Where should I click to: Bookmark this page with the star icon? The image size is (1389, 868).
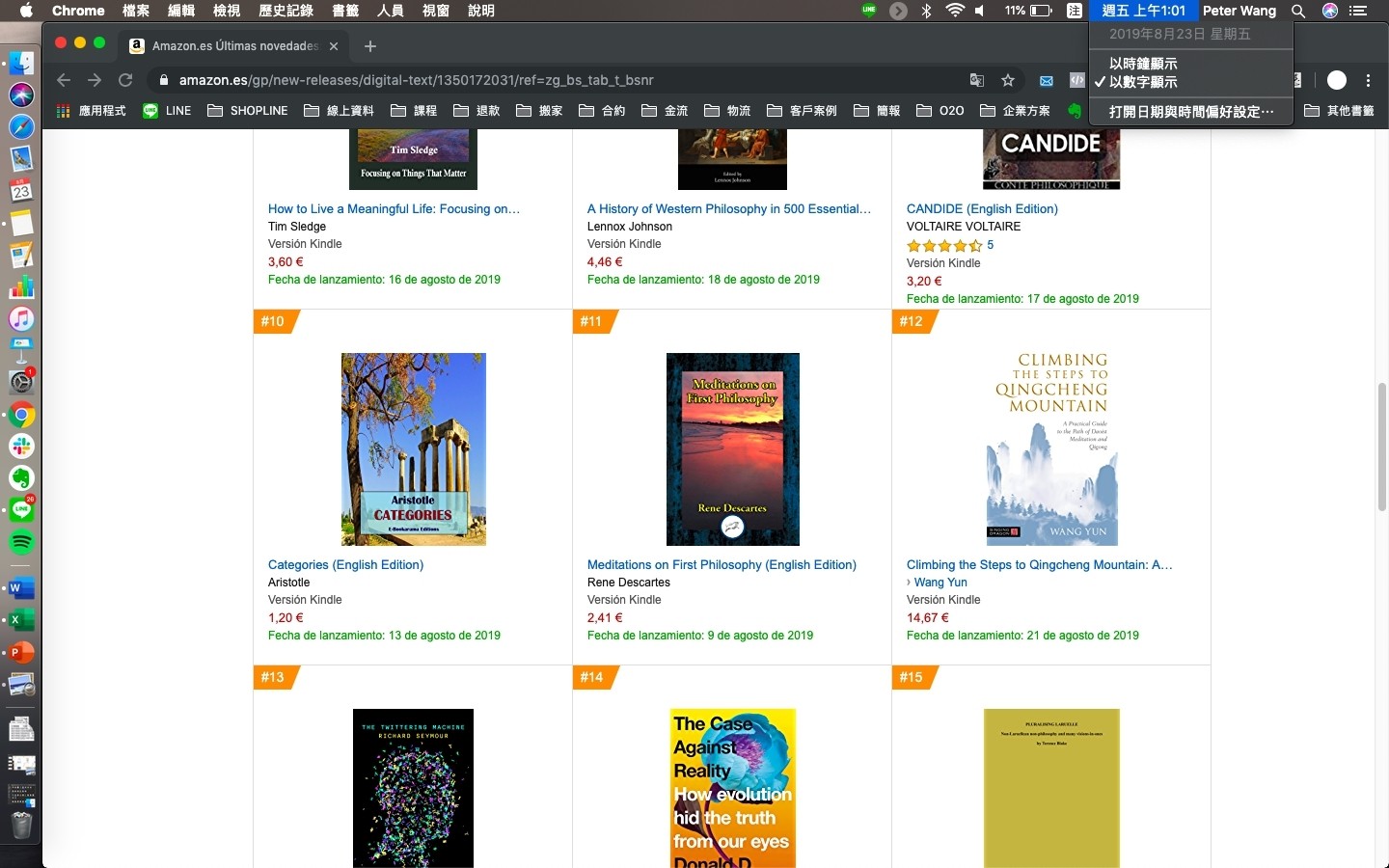tap(1008, 80)
